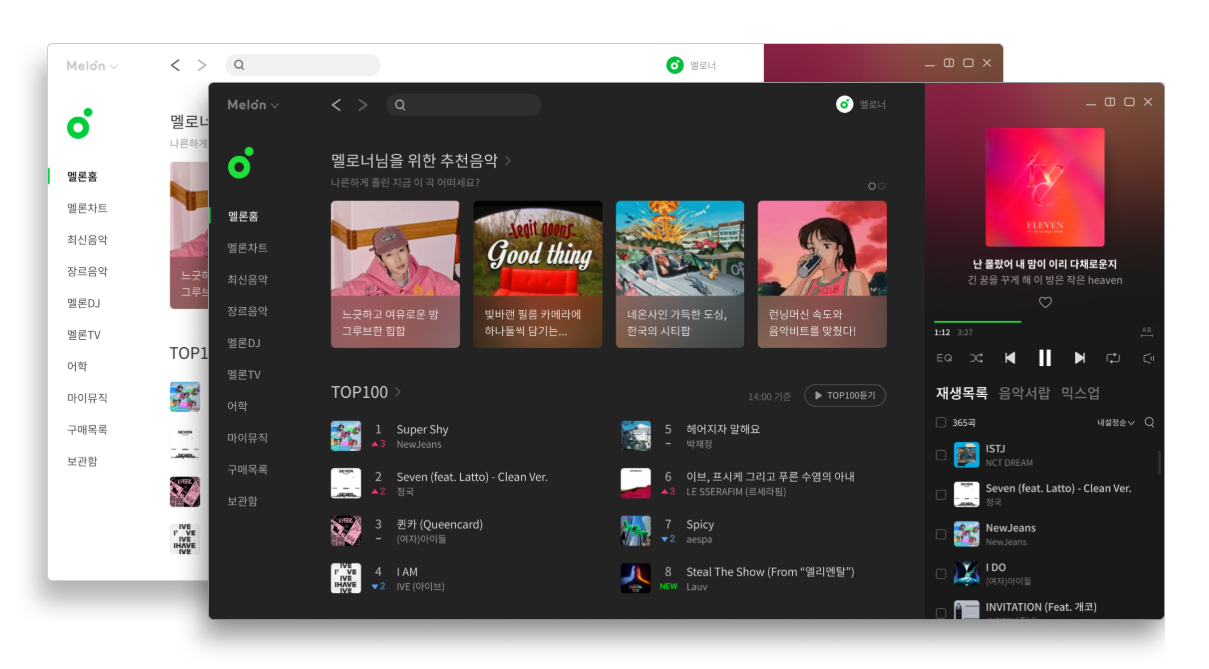Screen dimensions: 1209x669
Task: Expand the 멜로너님을 위한 추천음악 section
Action: [508, 160]
